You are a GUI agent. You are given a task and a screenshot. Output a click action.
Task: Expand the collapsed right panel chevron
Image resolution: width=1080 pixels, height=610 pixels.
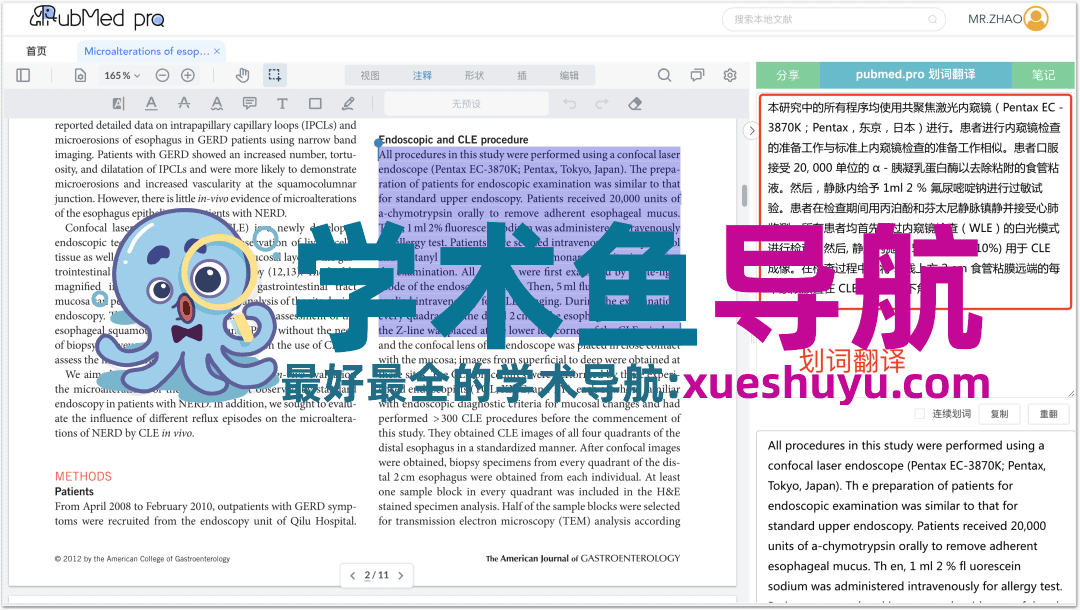[x=751, y=129]
